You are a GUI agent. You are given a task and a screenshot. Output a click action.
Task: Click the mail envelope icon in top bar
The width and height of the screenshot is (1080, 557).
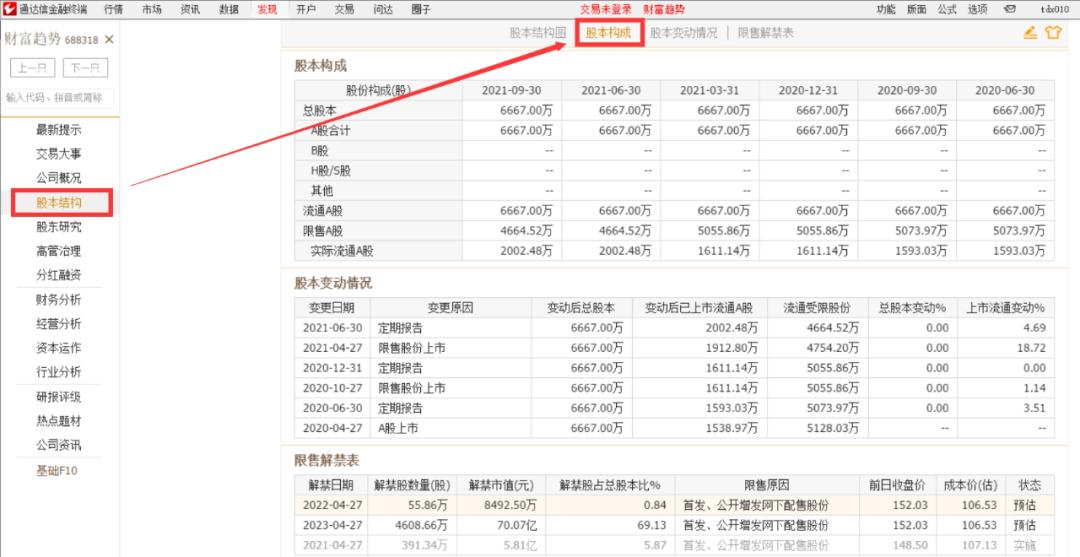[1010, 9]
